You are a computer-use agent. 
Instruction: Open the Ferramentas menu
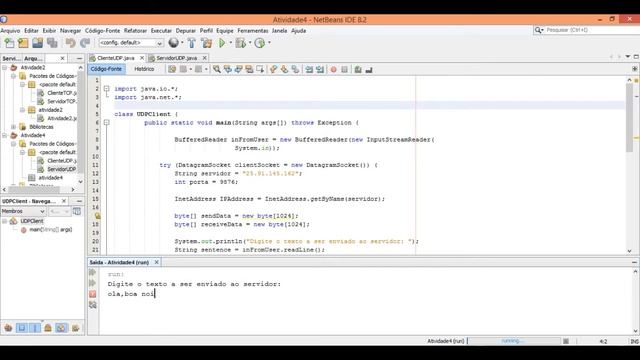point(253,31)
